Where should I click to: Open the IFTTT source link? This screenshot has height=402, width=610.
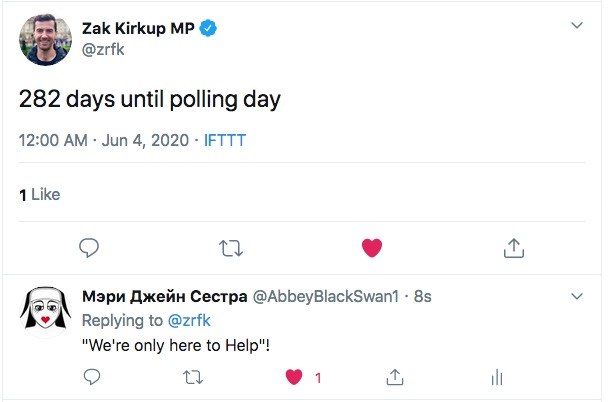pos(224,140)
